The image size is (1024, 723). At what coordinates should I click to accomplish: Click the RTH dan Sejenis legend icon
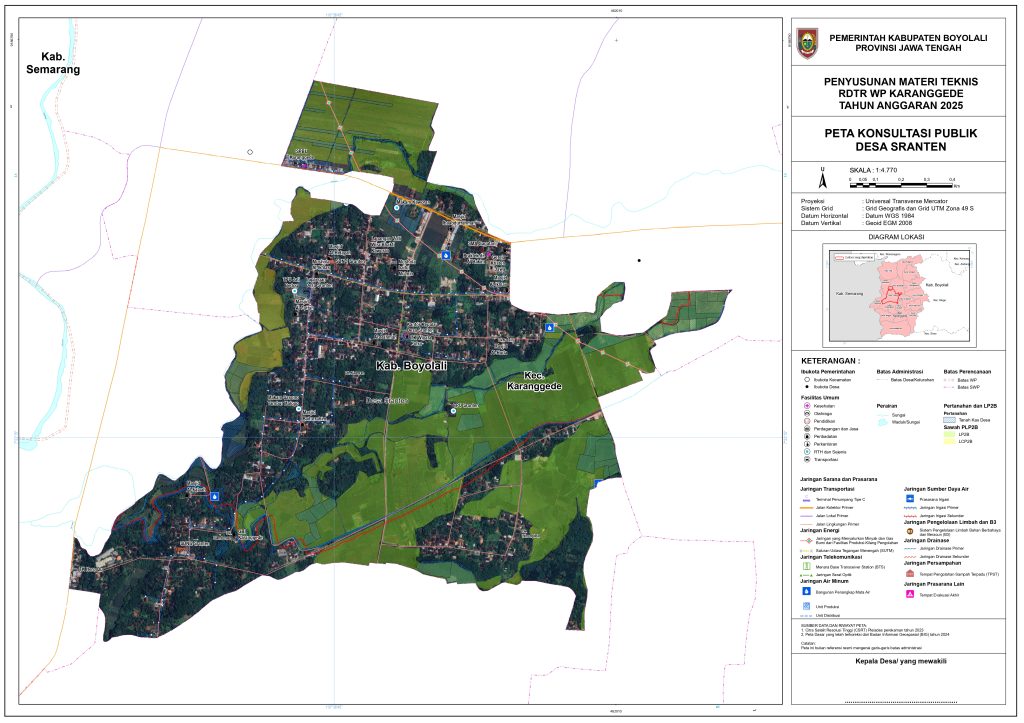point(807,451)
